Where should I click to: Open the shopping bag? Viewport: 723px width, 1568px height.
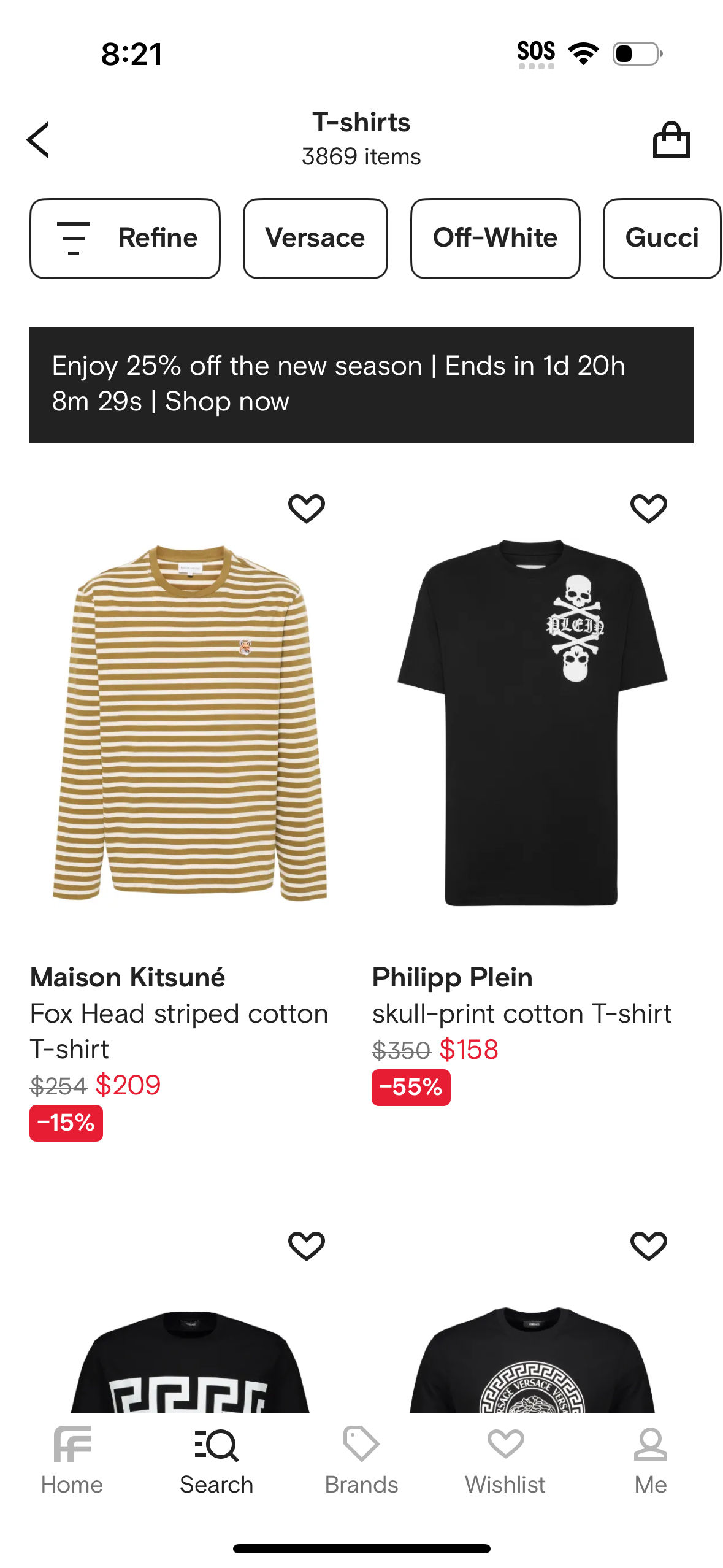click(671, 140)
